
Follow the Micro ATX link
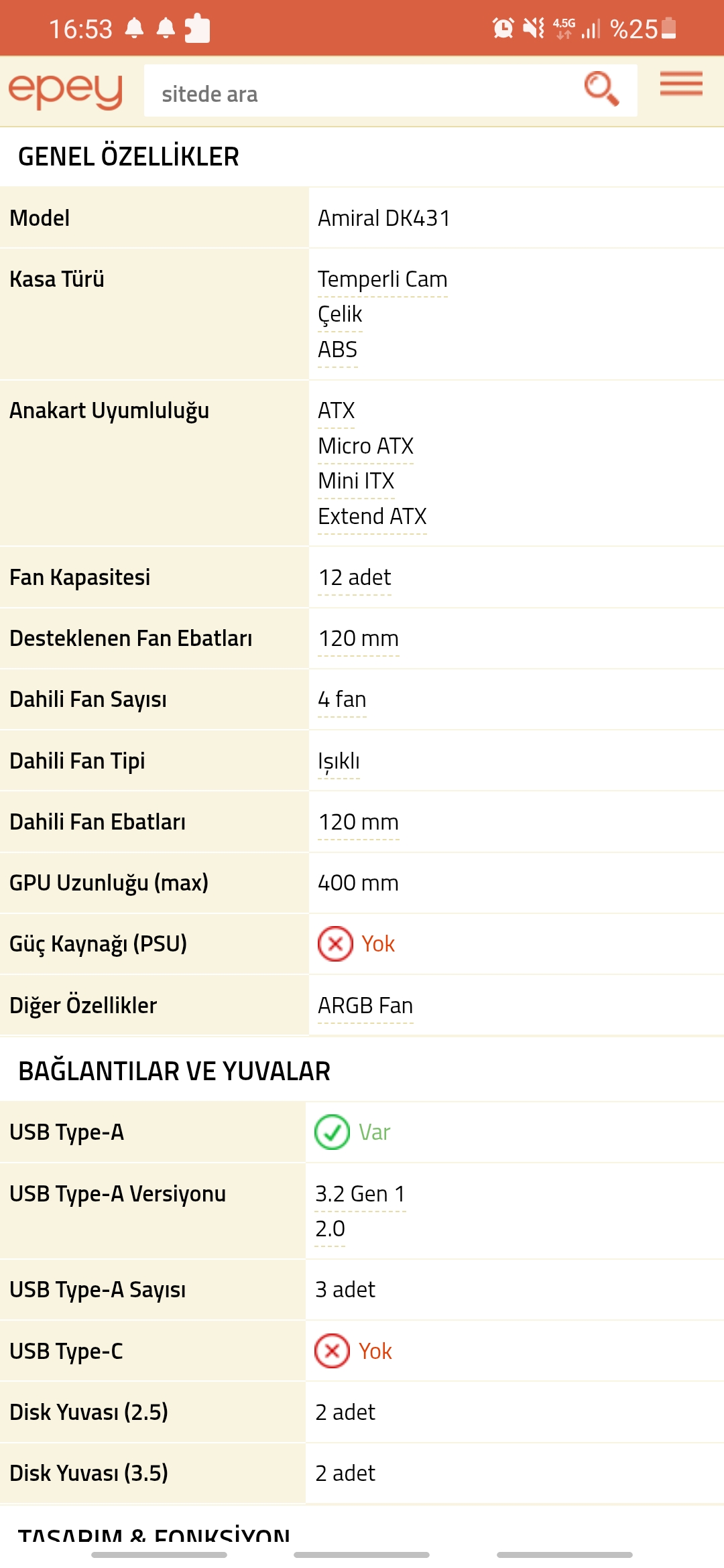(365, 446)
